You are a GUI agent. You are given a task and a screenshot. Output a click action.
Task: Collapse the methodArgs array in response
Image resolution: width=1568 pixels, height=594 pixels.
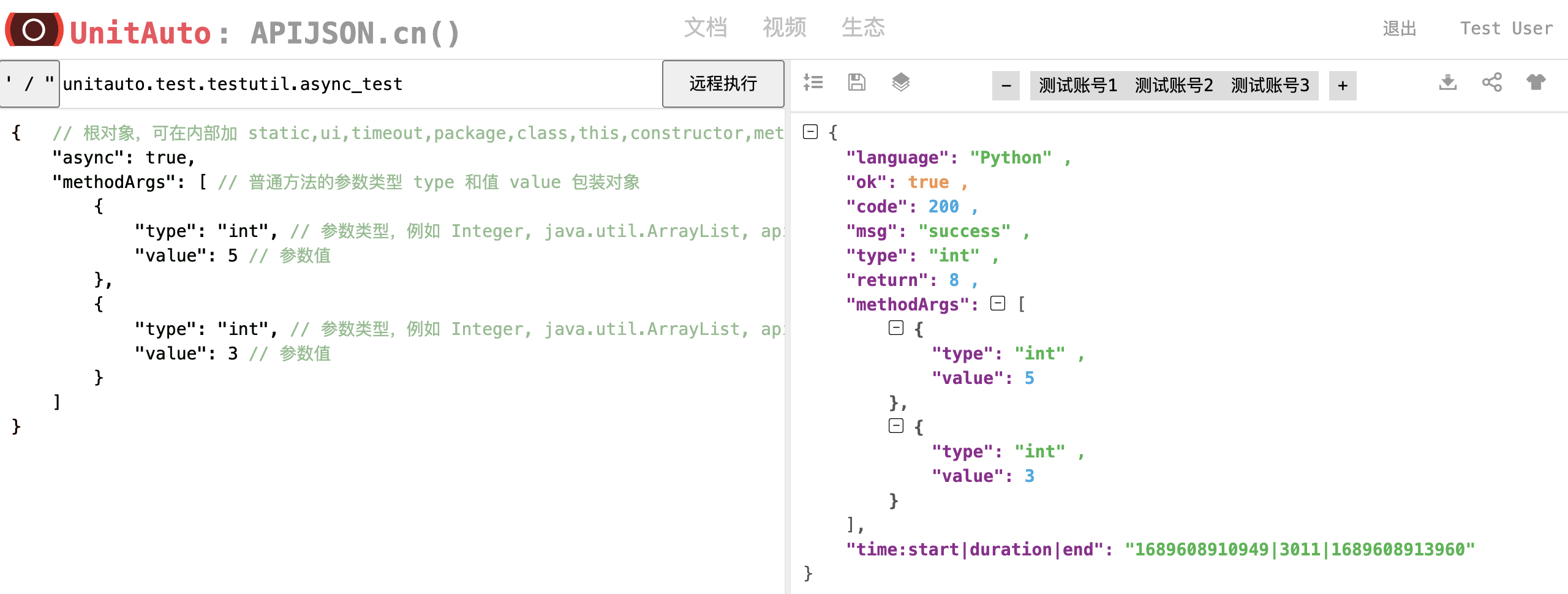[x=998, y=304]
